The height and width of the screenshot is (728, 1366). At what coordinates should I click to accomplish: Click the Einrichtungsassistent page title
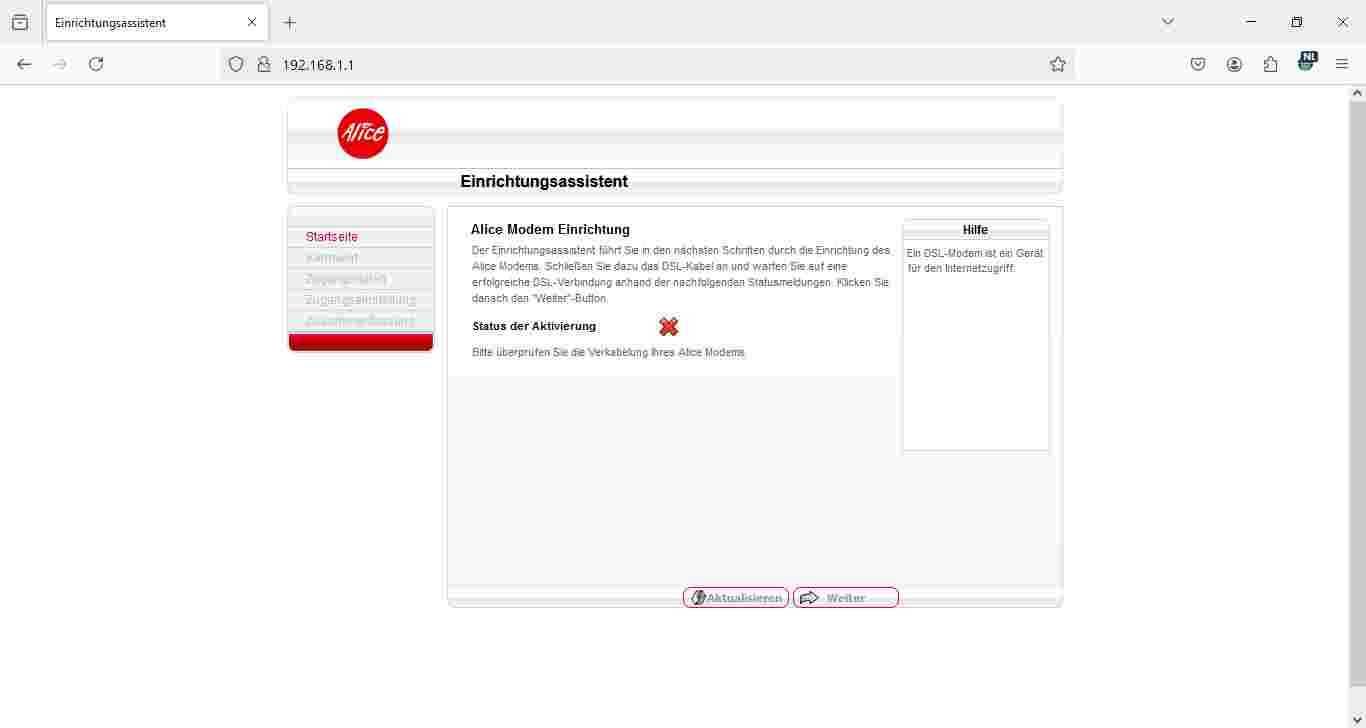[544, 182]
